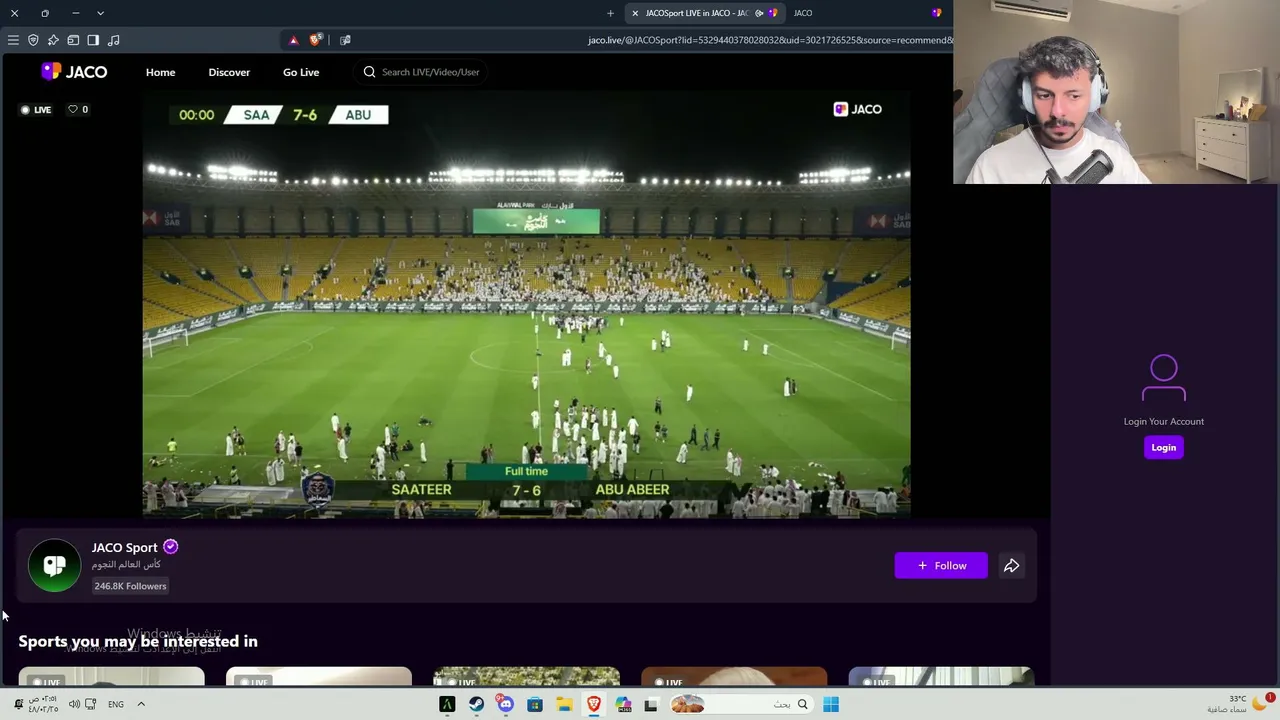
Task: Close the JACOSport LIVE tab
Action: point(635,13)
